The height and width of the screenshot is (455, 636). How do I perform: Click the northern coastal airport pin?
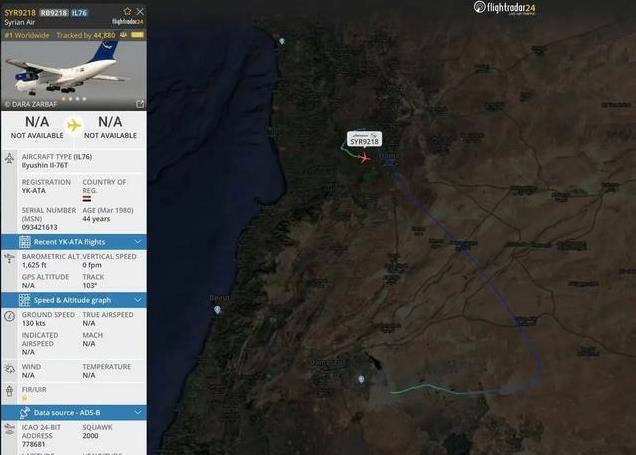282,41
